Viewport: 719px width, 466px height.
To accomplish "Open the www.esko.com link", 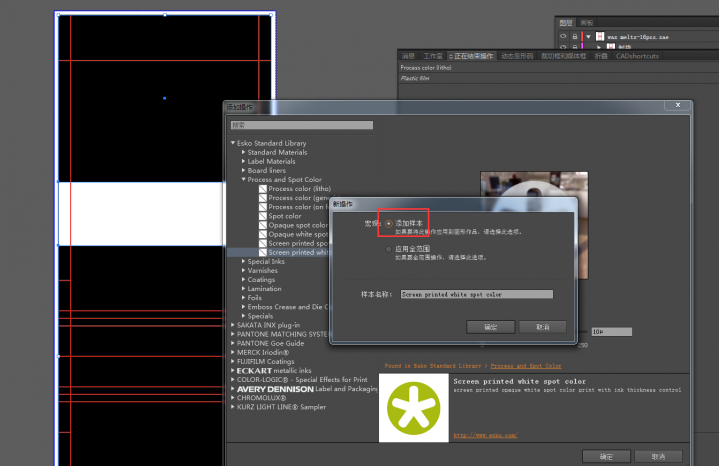I will [x=484, y=436].
